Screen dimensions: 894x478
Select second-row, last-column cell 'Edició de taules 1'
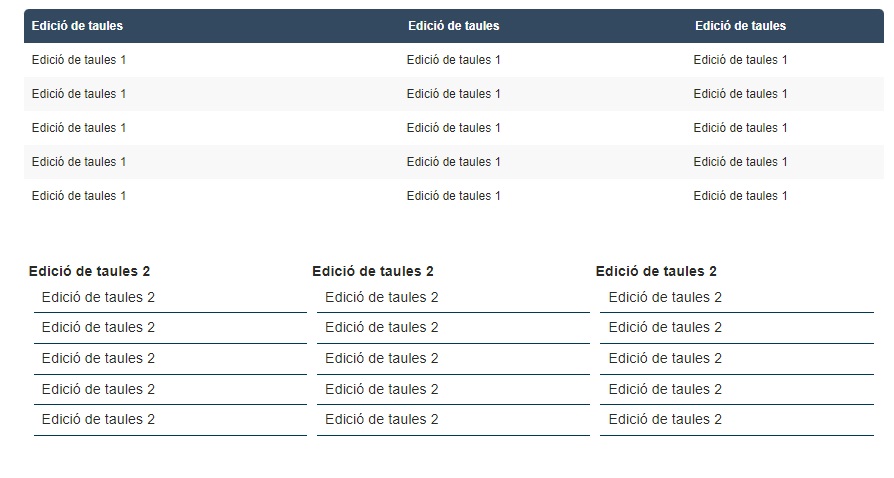740,94
